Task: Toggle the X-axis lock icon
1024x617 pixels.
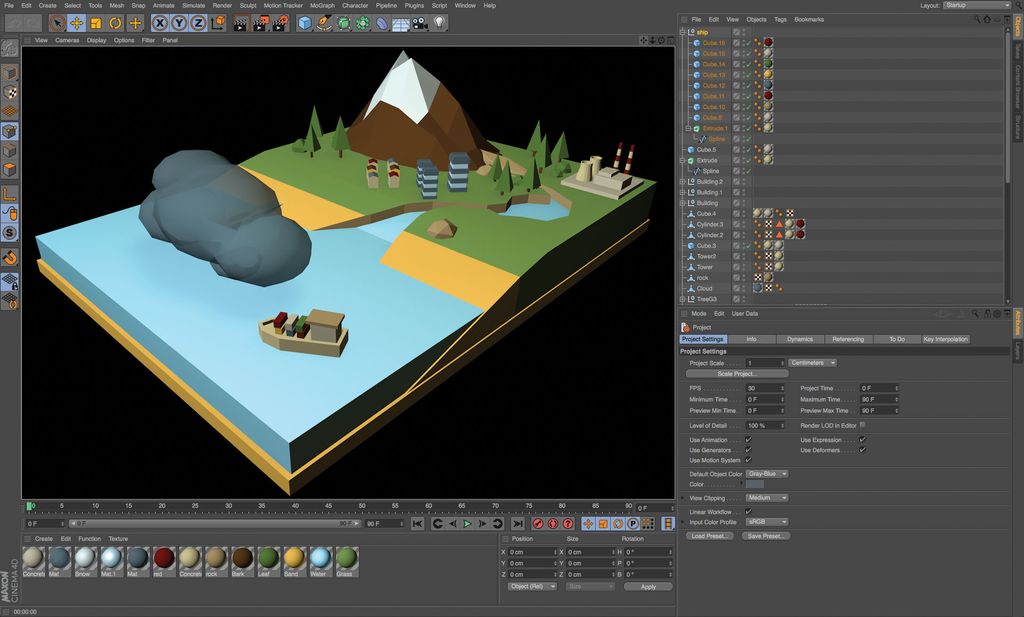Action: click(161, 21)
